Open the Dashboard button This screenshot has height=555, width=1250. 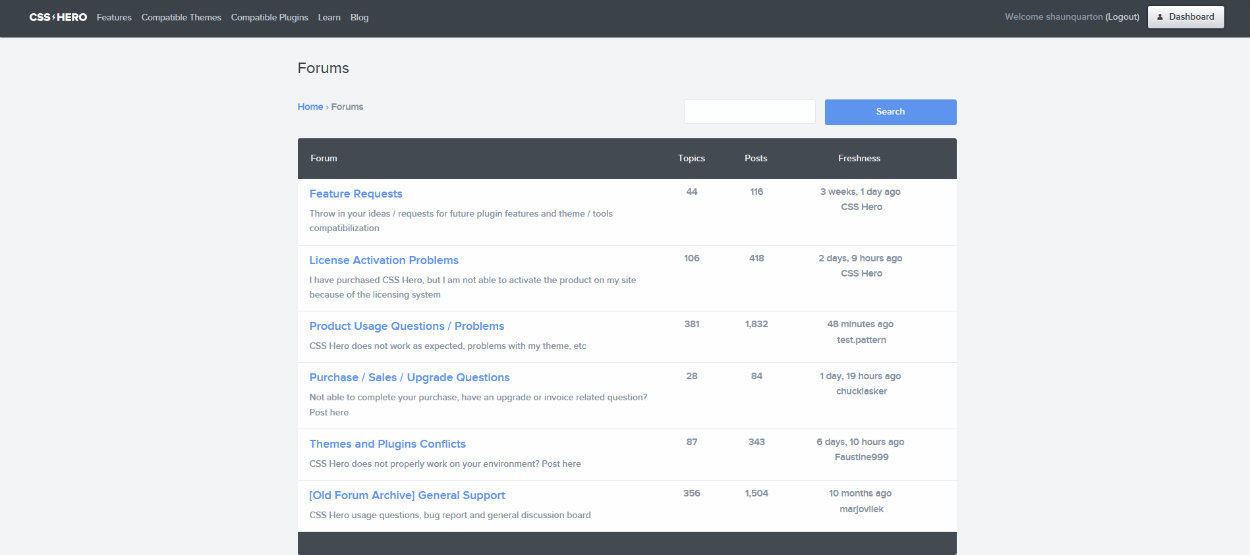point(1185,17)
